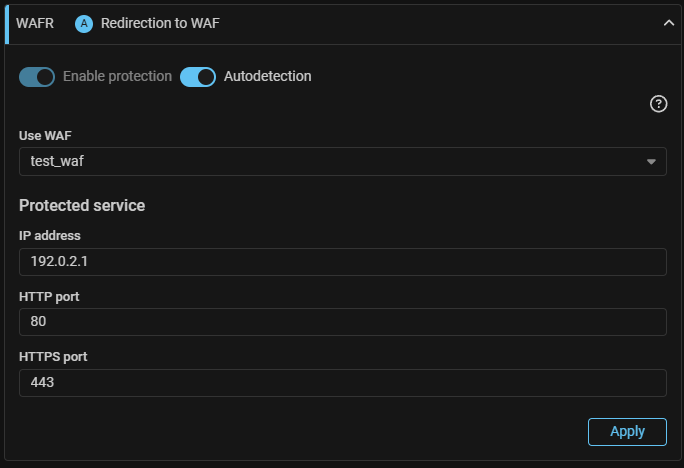Screen dimensions: 684x468
Task: Click the HTTP port field label
Action: (49, 296)
